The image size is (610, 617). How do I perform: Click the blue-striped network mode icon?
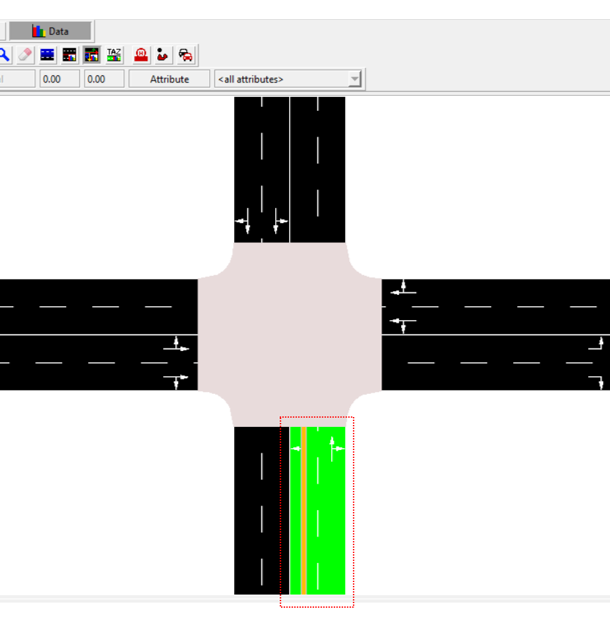47,55
